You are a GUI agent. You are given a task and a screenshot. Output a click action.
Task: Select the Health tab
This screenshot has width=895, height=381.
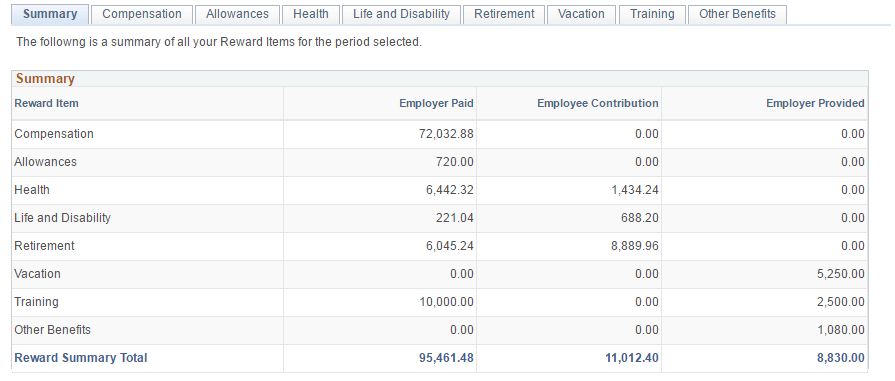click(x=311, y=14)
